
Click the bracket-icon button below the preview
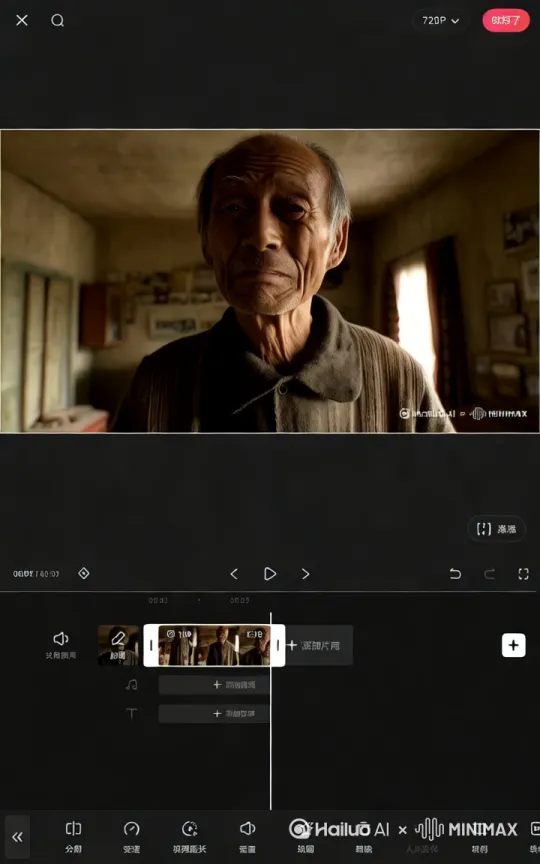[496, 529]
